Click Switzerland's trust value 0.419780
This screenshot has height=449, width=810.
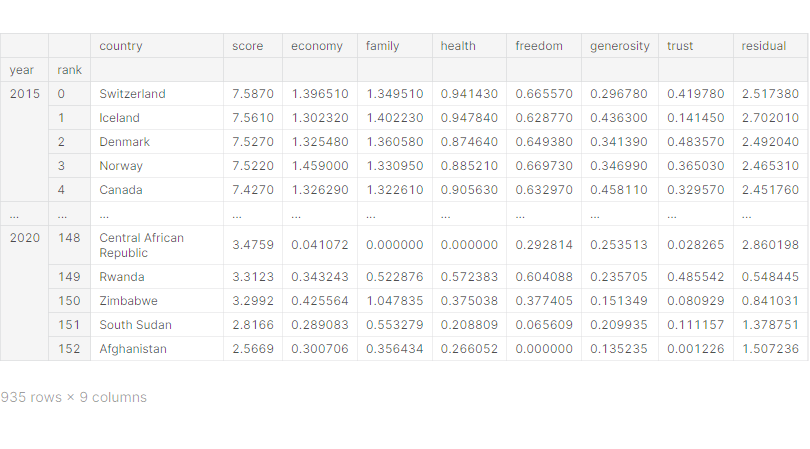(x=695, y=94)
